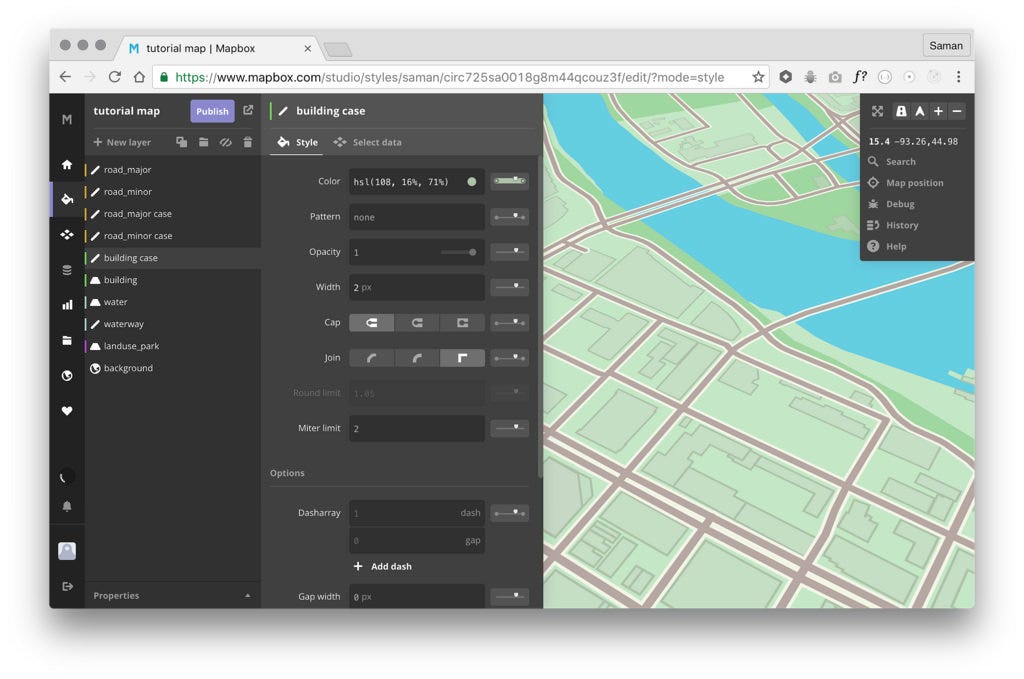1024x679 pixels.
Task: Open the Pattern dropdown showing none
Action: [x=416, y=216]
